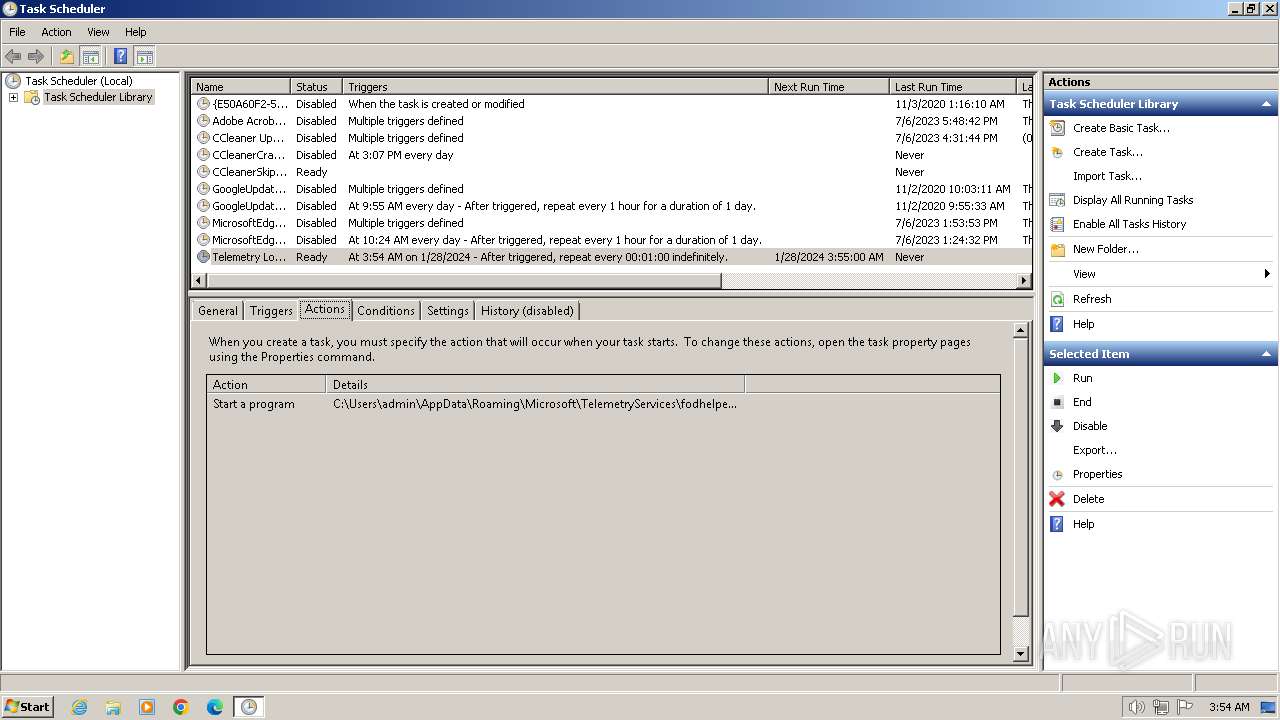Open the Help menu in menu bar
This screenshot has width=1280, height=720.
(x=136, y=32)
